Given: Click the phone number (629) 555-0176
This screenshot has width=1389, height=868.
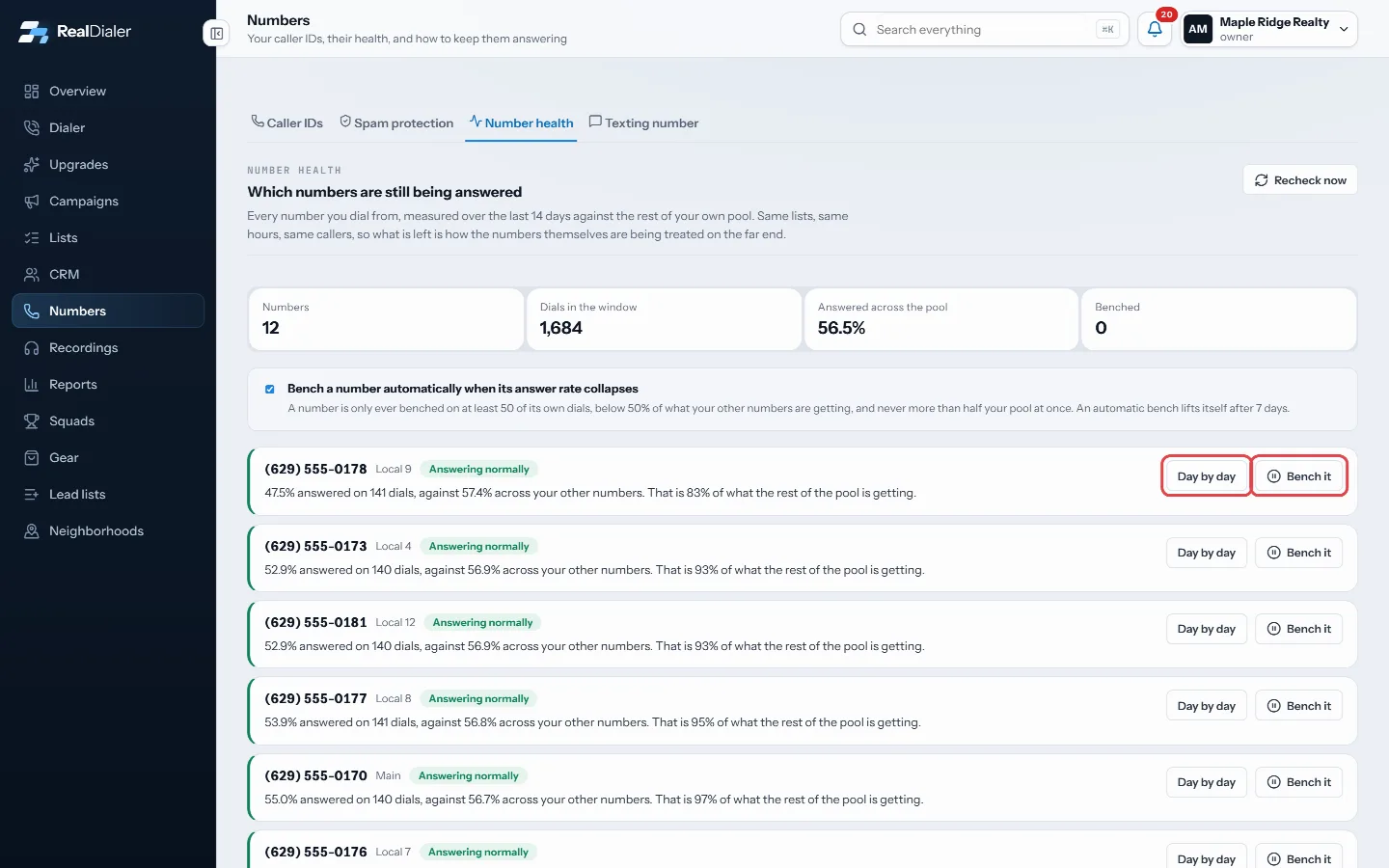Looking at the screenshot, I should tap(315, 853).
